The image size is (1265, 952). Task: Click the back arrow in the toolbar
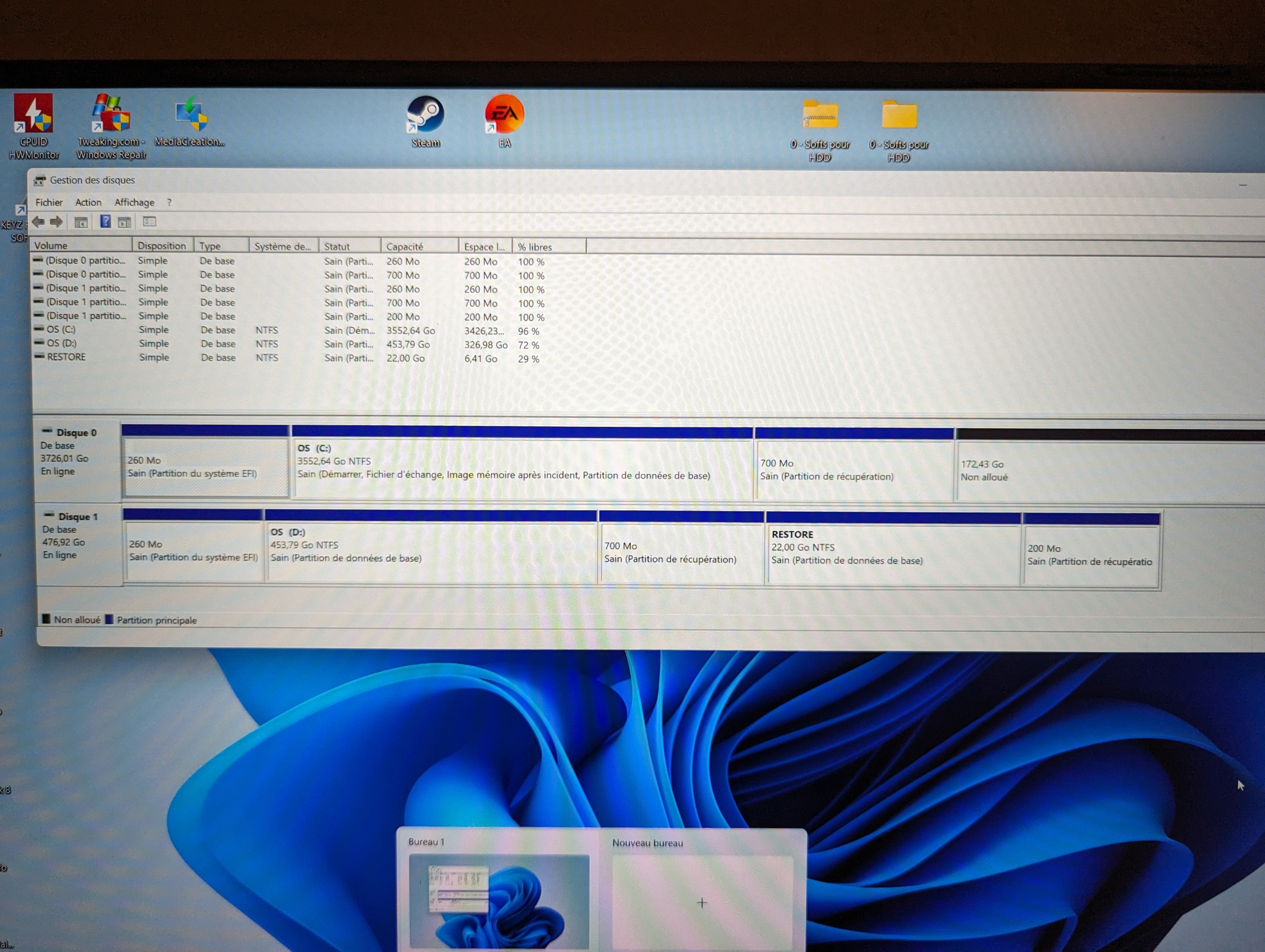[38, 222]
